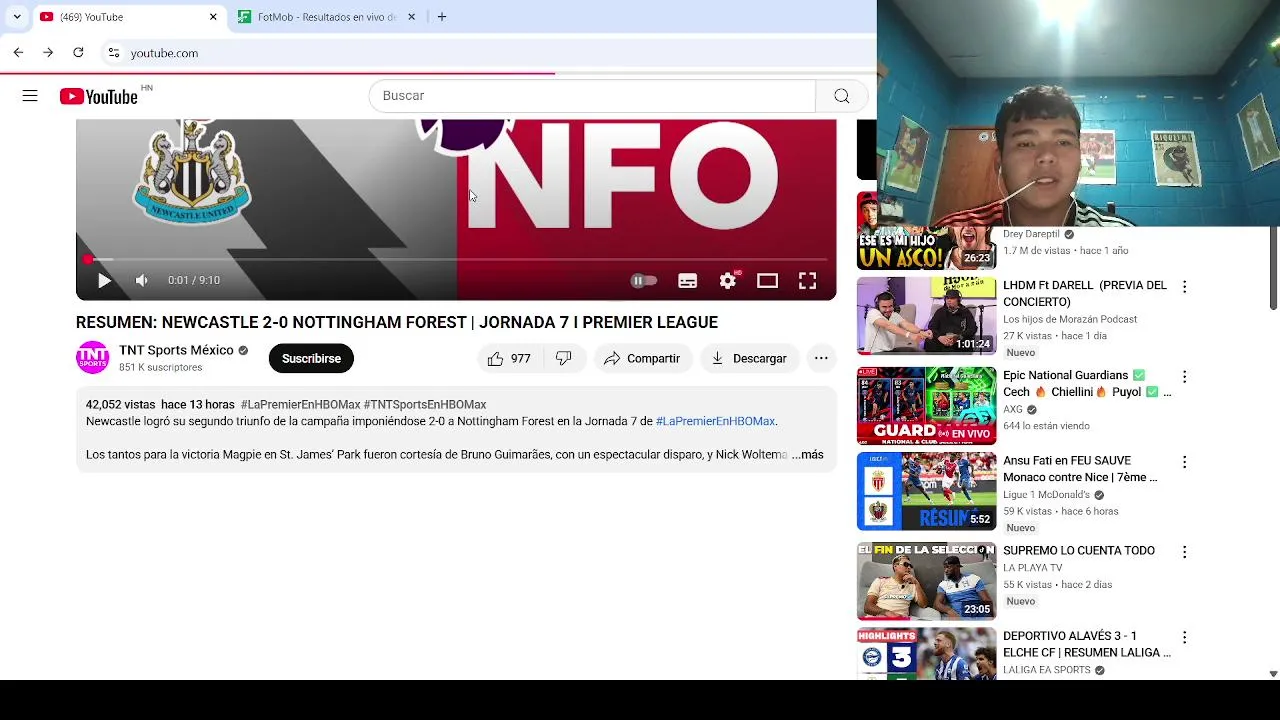The height and width of the screenshot is (720, 1280).
Task: Expand description with ...más
Action: (808, 455)
